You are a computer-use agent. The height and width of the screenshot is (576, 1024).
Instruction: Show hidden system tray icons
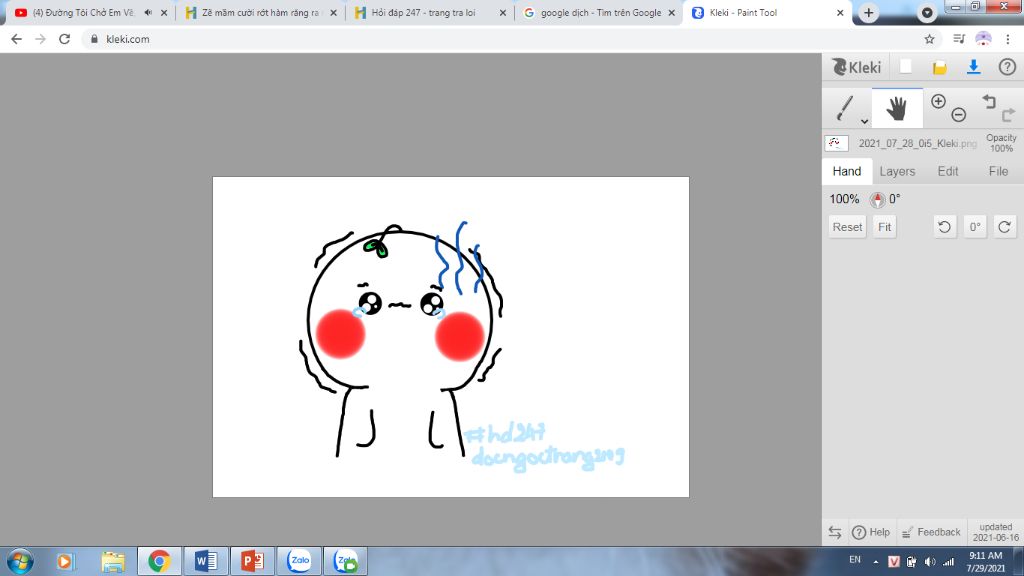click(x=876, y=562)
